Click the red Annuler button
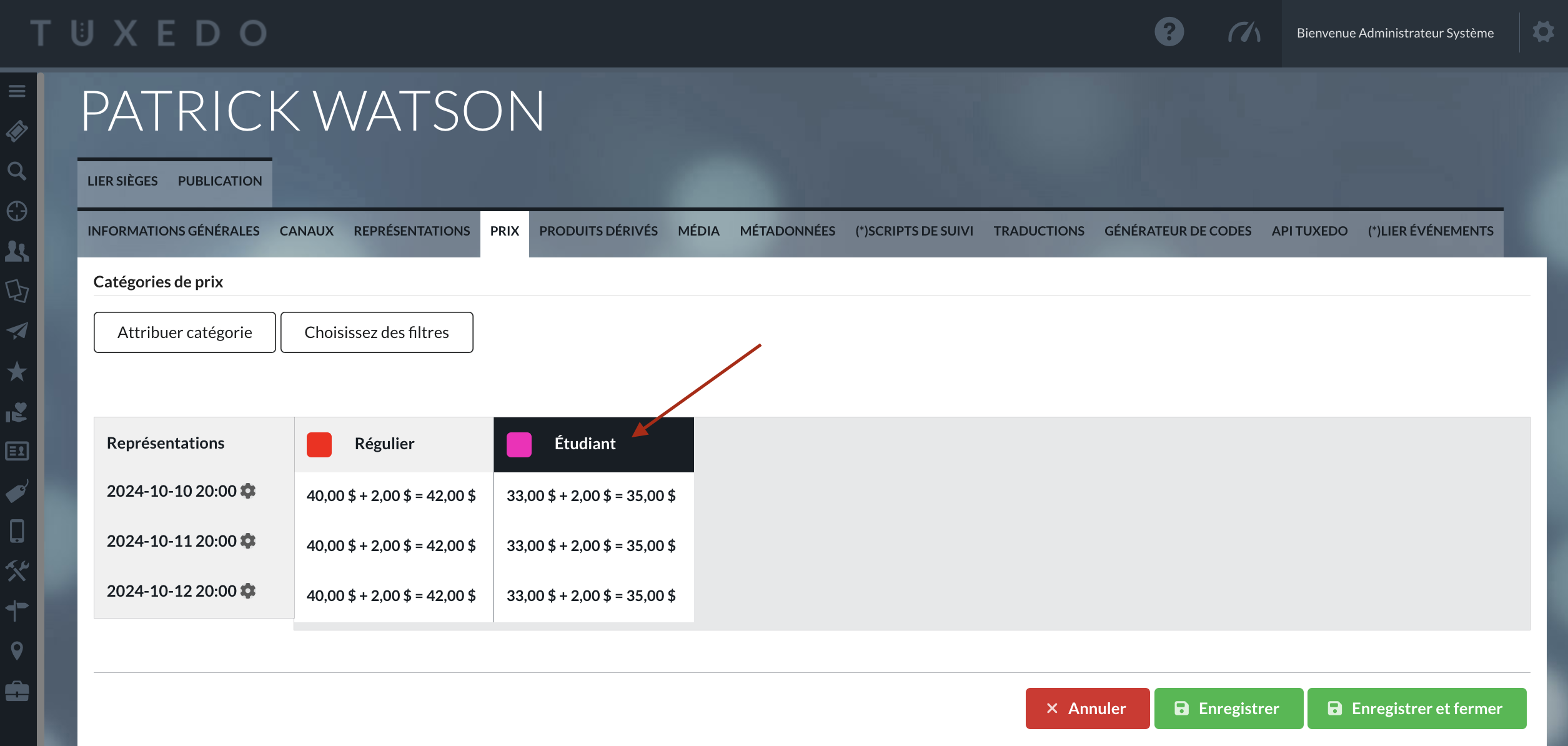Screen dimensions: 1568x746 tap(1087, 709)
